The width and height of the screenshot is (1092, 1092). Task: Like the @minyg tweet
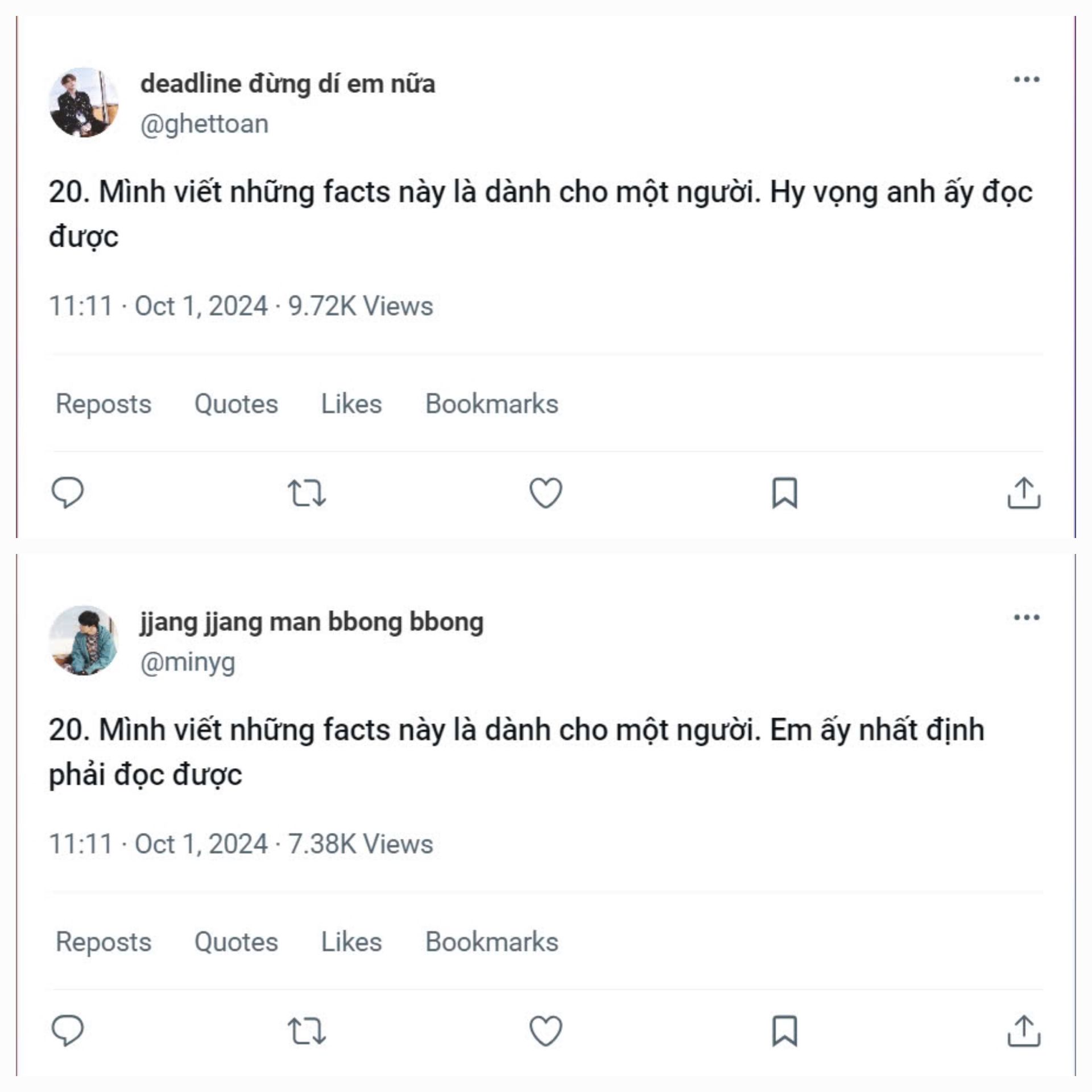[x=546, y=1031]
